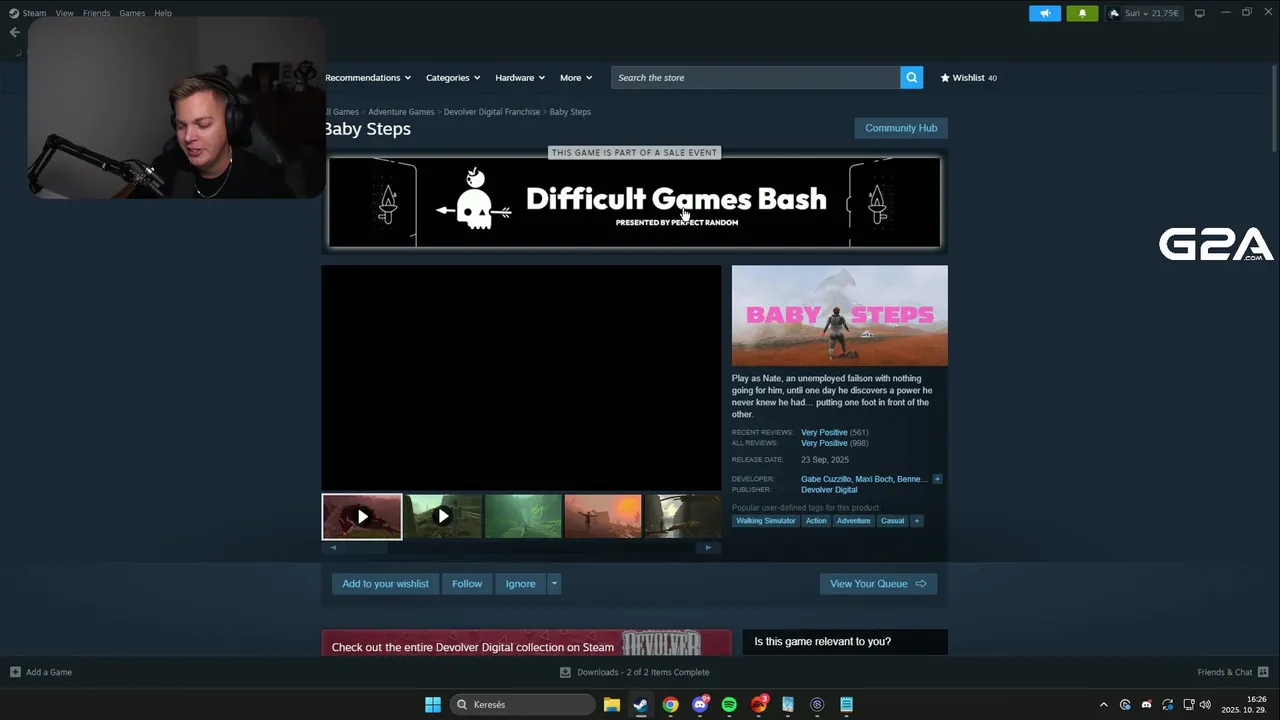This screenshot has height=720, width=1280.
Task: Click the Steam taskbar icon
Action: pyautogui.click(x=641, y=705)
